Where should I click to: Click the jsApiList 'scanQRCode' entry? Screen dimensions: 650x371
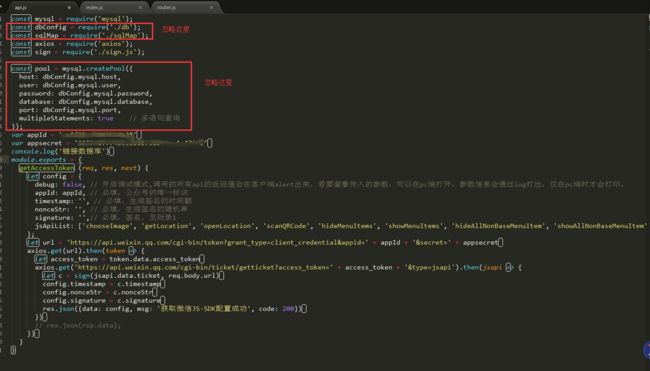286,226
